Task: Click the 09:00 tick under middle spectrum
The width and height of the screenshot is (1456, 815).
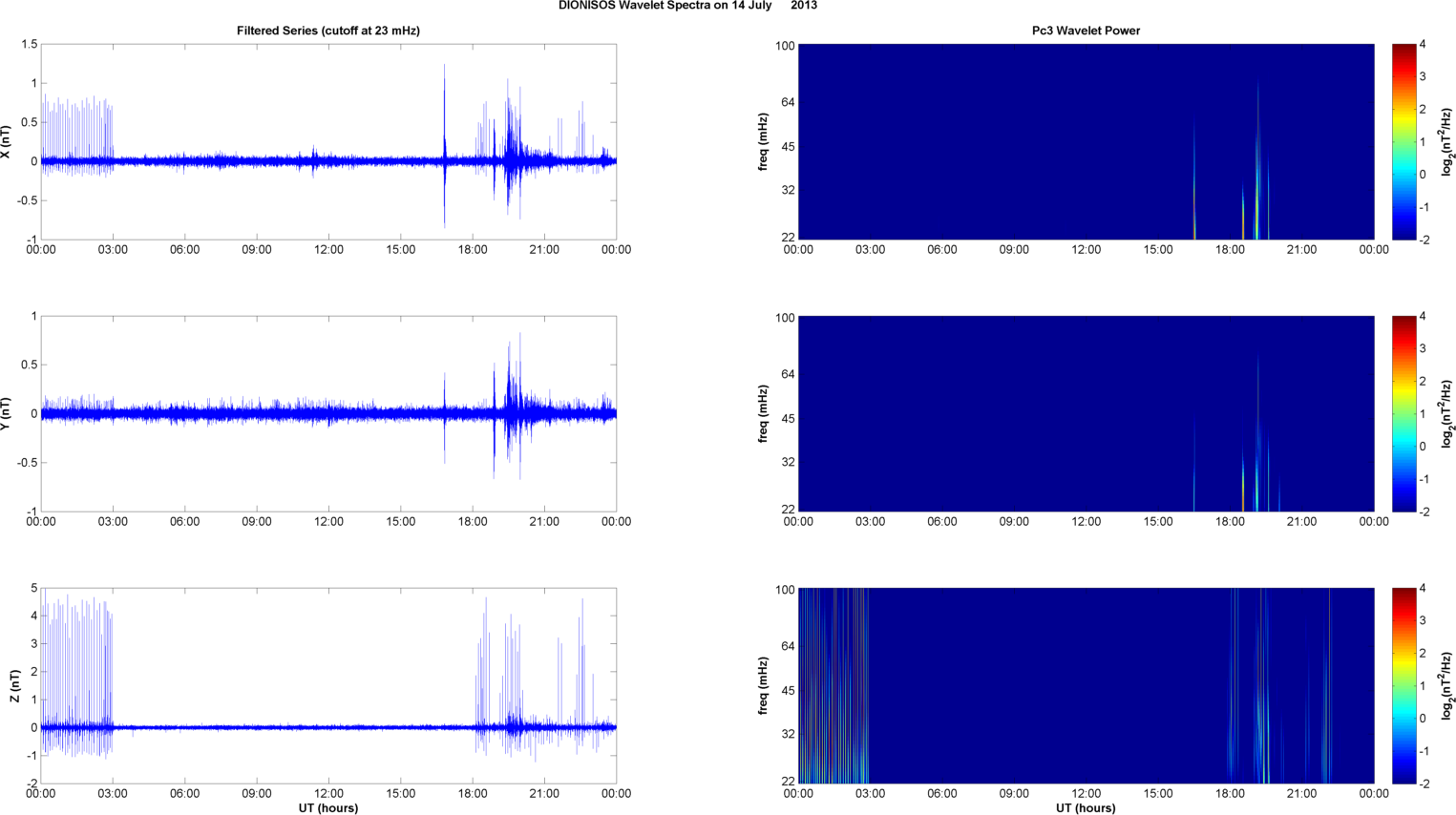Action: 1014,522
